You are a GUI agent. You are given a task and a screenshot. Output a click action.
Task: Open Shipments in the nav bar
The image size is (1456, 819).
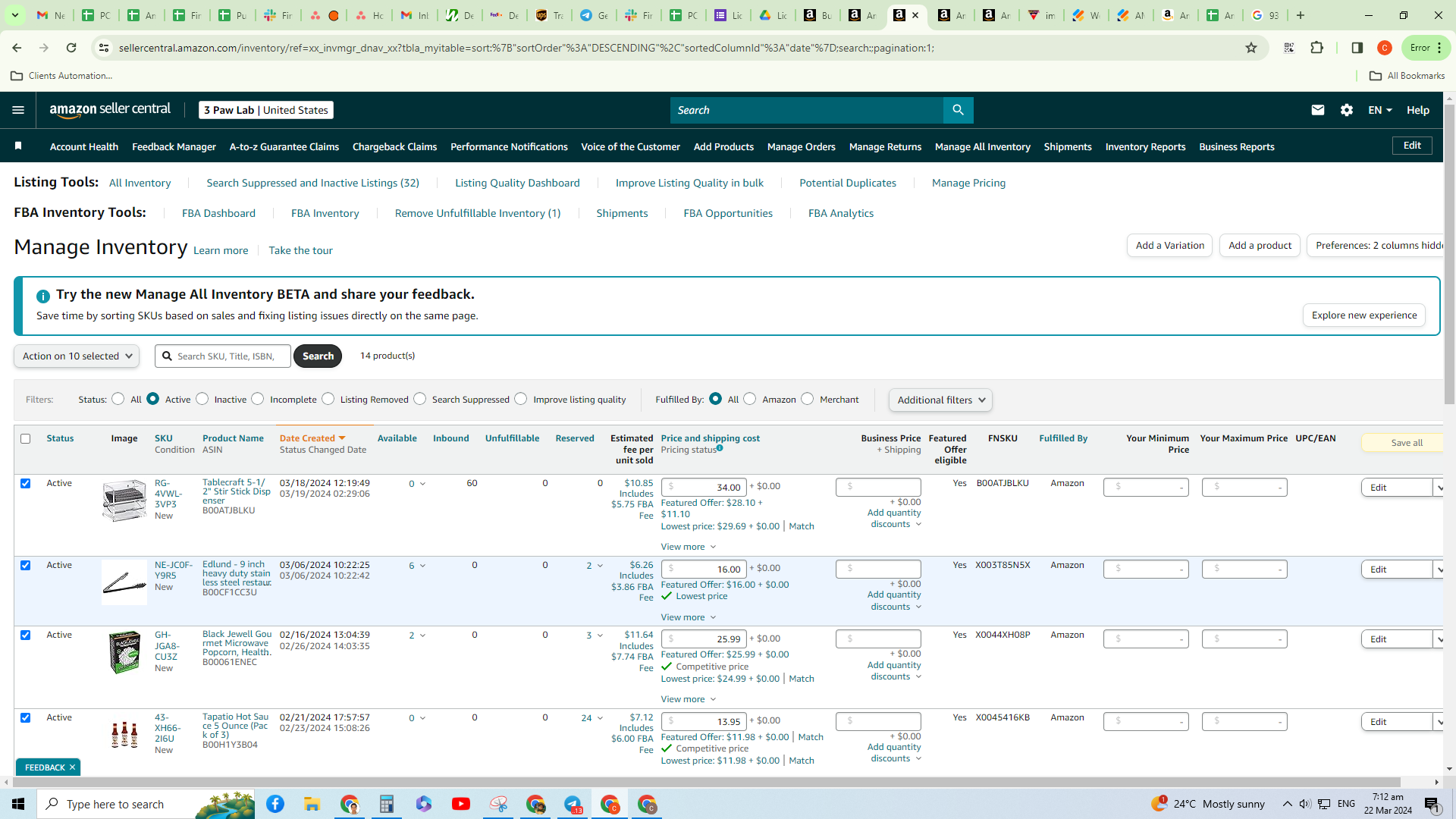pyautogui.click(x=1067, y=146)
